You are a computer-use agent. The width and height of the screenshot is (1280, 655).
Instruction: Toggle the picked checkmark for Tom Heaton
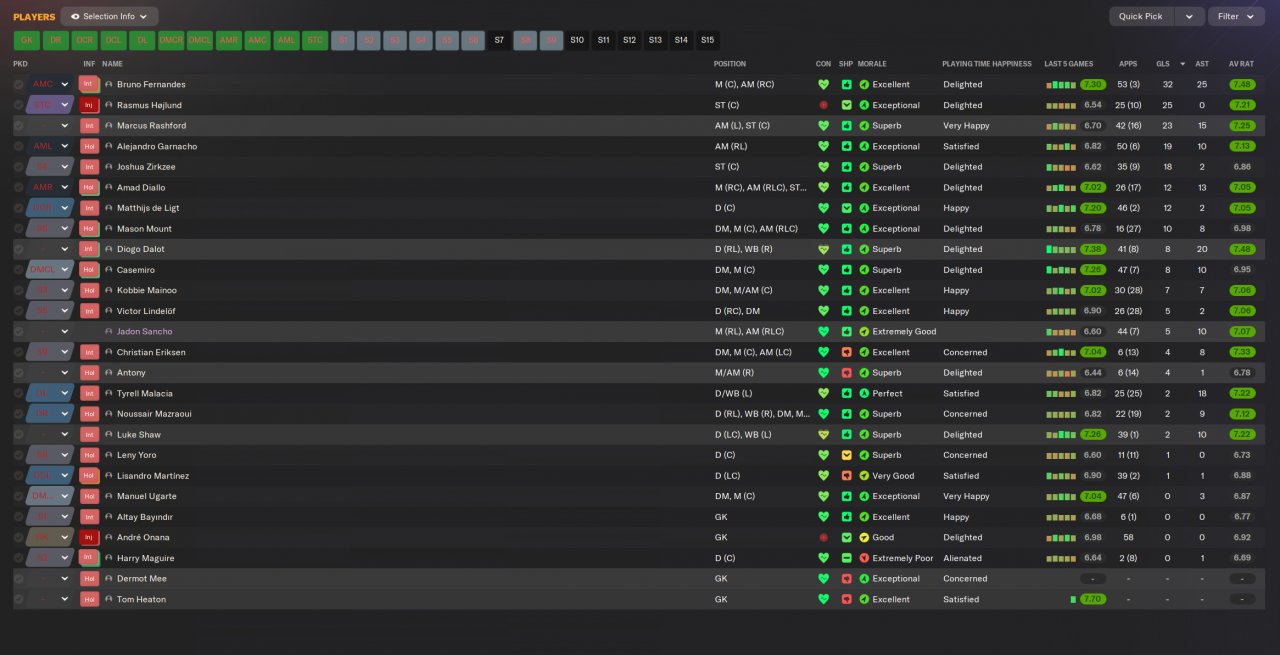pyautogui.click(x=18, y=599)
